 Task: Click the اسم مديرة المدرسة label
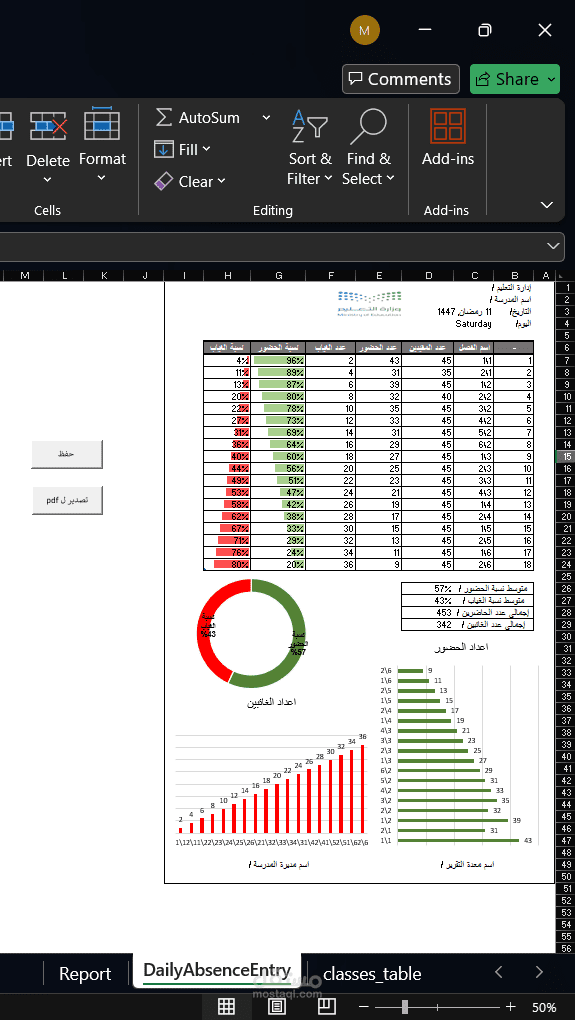[279, 865]
